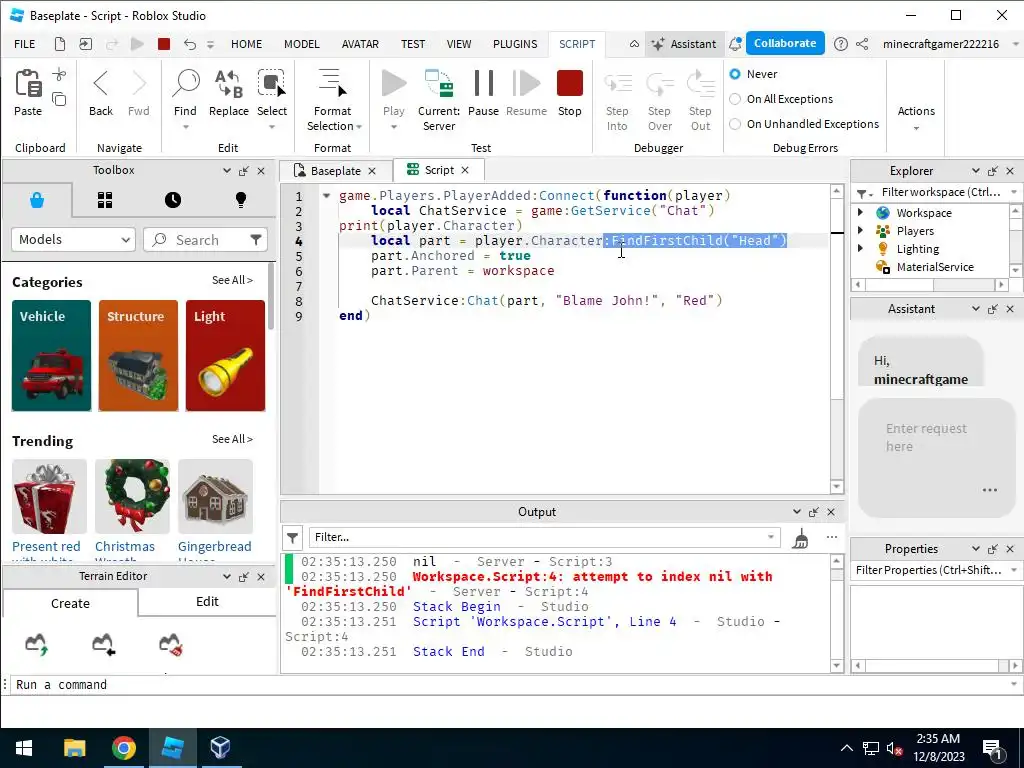Clear output with the broom icon

click(x=801, y=538)
